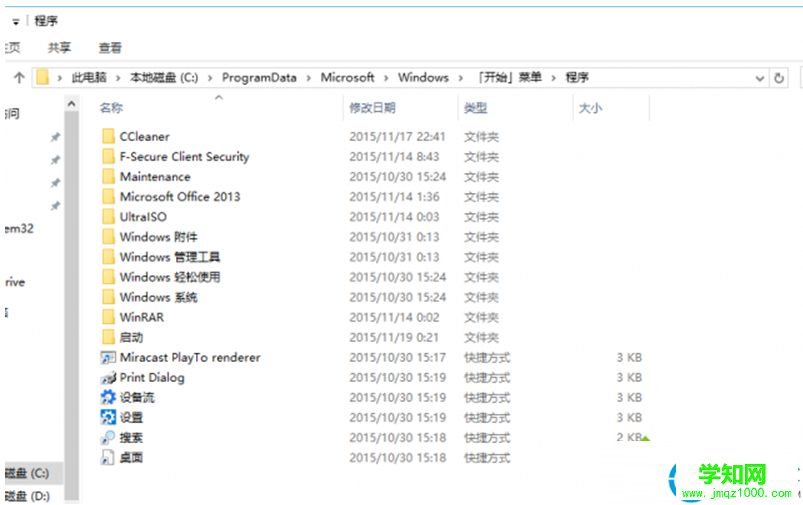The image size is (803, 505).
Task: Select the Microsoft Office 2013 name text
Action: tap(180, 197)
